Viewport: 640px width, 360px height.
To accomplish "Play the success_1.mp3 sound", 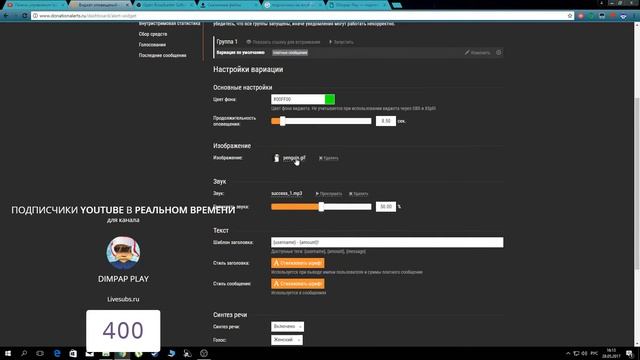I will coord(329,194).
